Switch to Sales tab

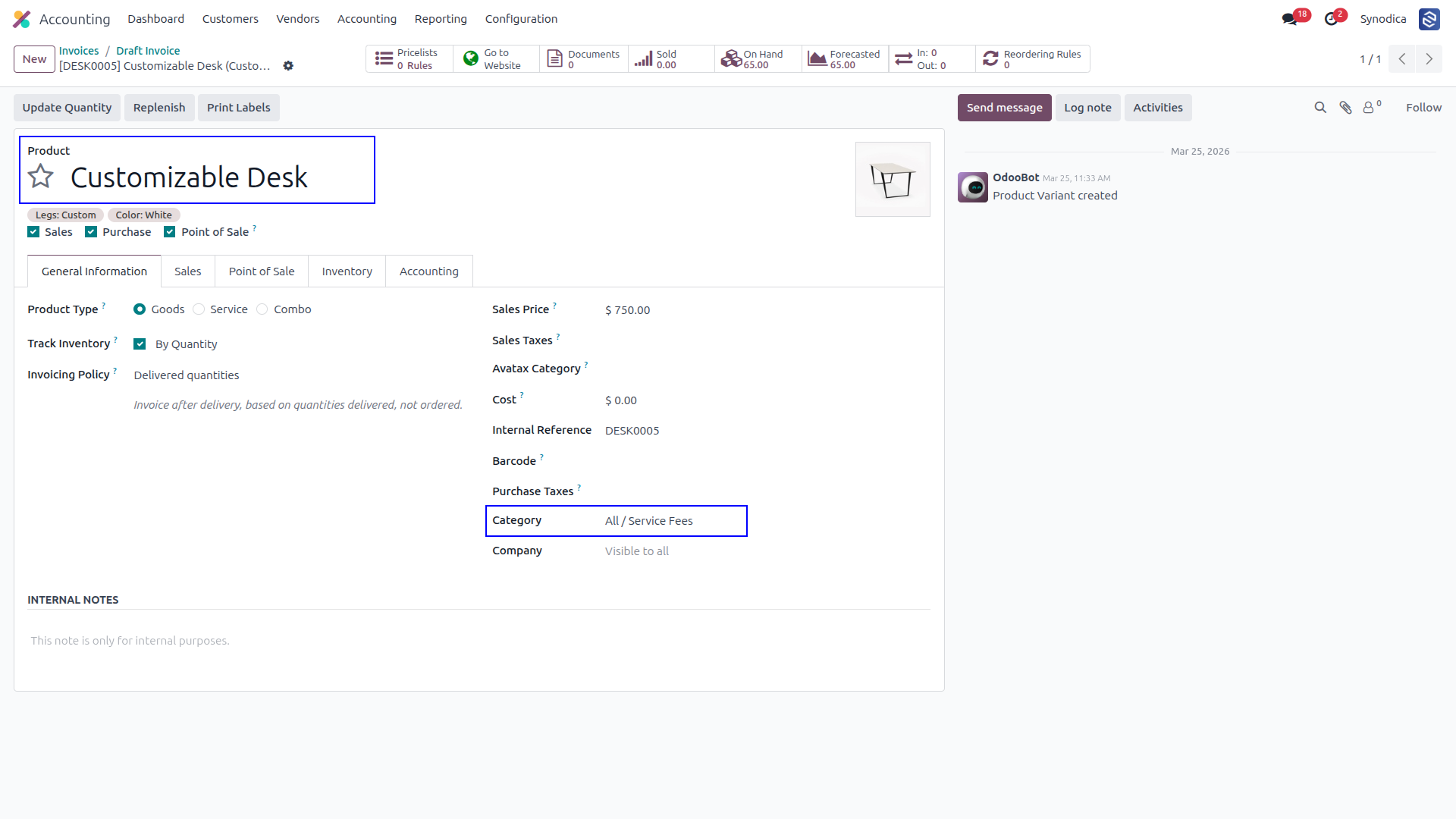click(x=188, y=271)
